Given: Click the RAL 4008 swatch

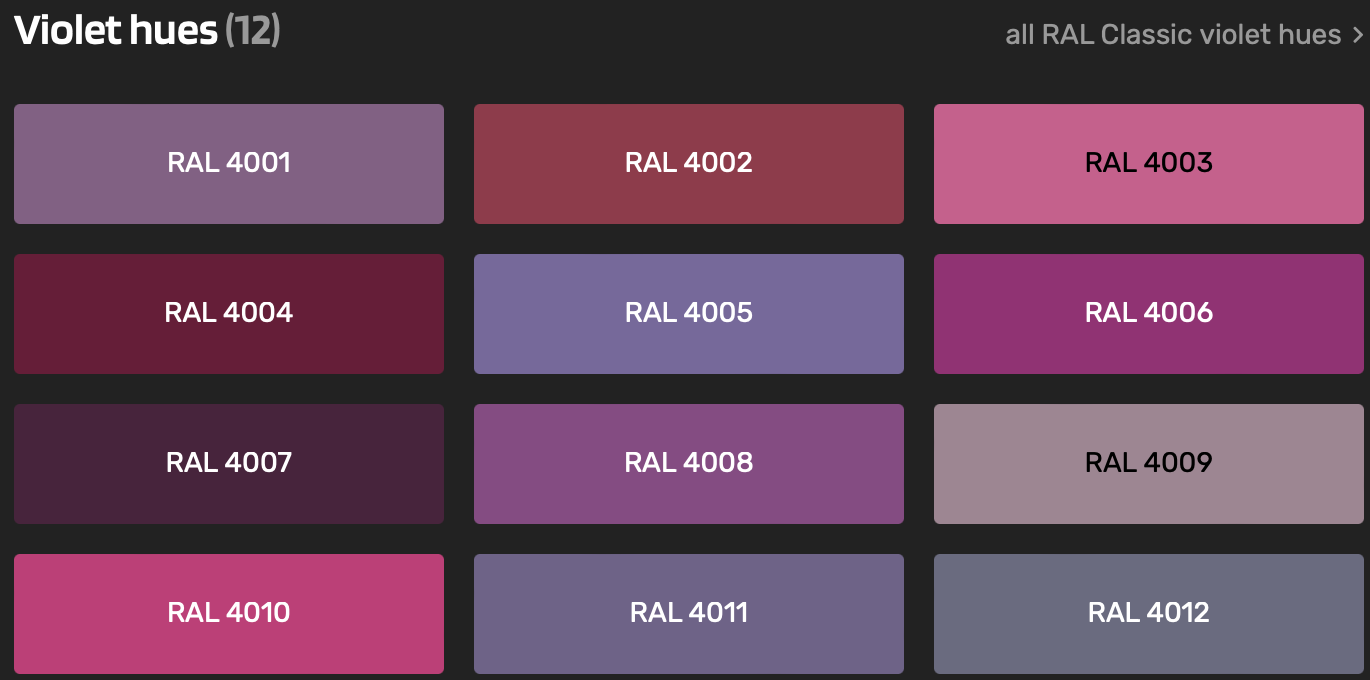Looking at the screenshot, I should tap(688, 464).
